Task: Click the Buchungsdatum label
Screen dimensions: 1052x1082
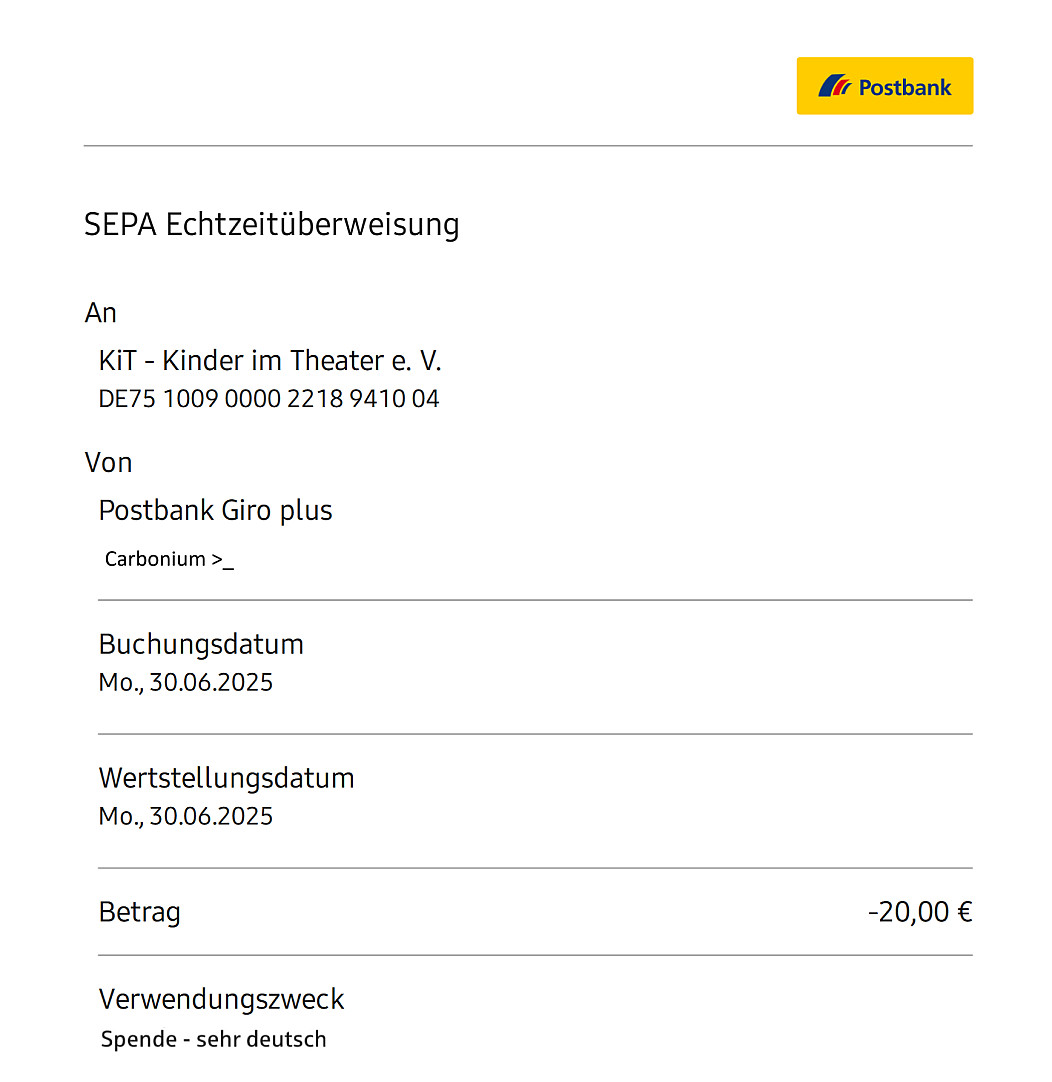Action: [x=201, y=644]
